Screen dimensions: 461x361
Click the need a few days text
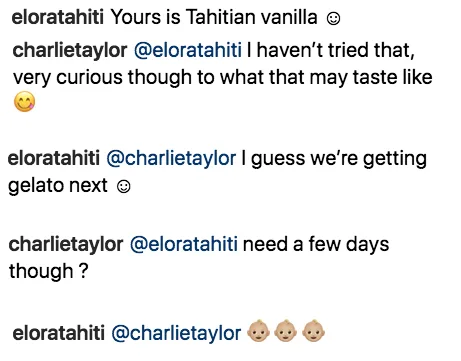[316, 244]
